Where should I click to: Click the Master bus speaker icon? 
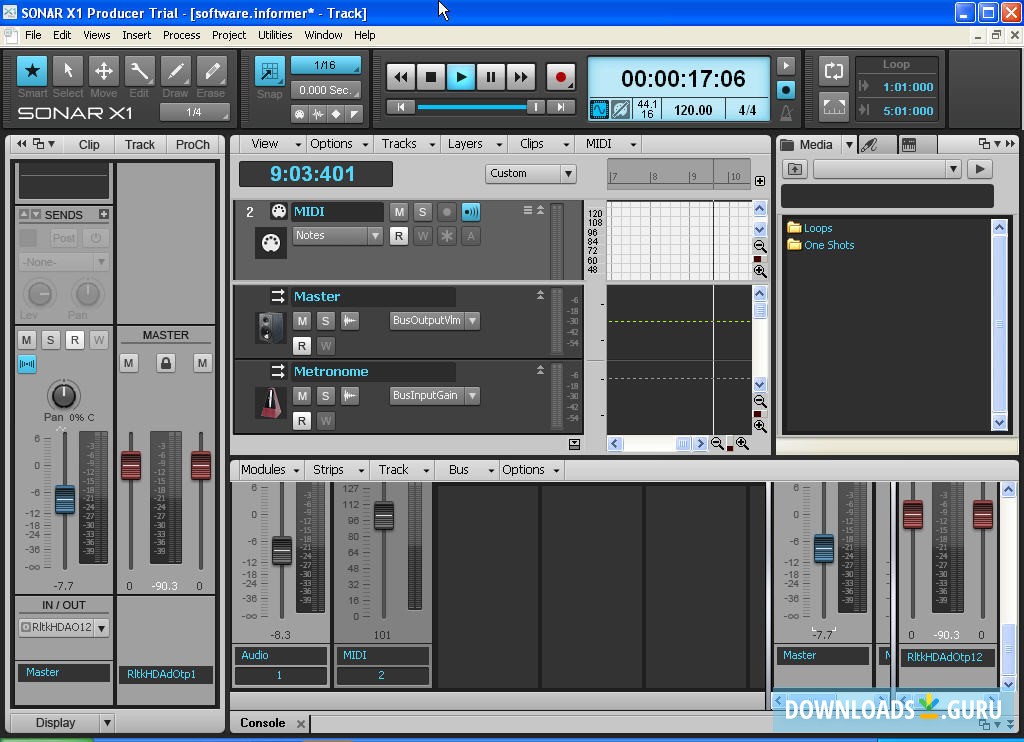coord(270,328)
